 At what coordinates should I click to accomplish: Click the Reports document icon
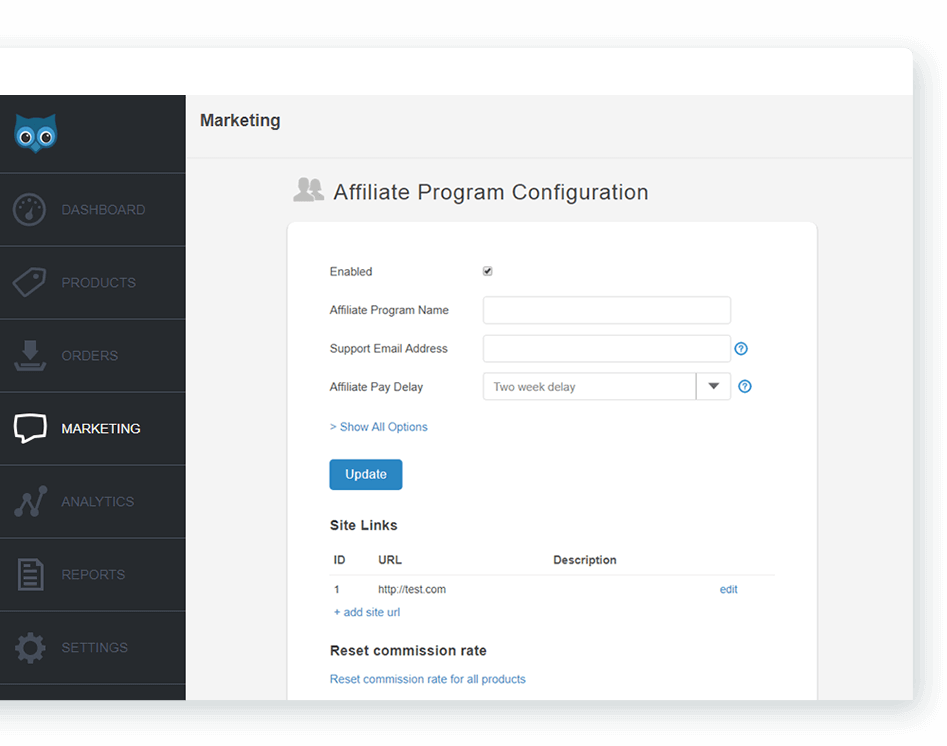(x=30, y=574)
